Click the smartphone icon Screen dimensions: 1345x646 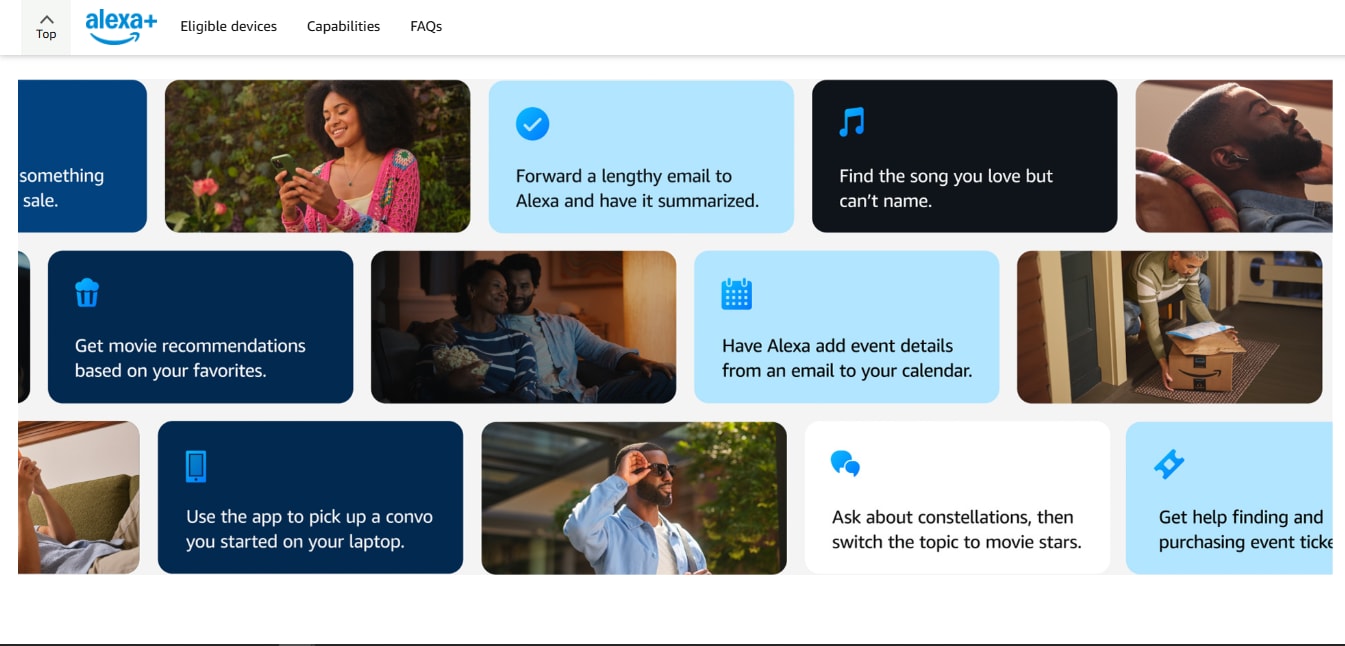coord(196,466)
